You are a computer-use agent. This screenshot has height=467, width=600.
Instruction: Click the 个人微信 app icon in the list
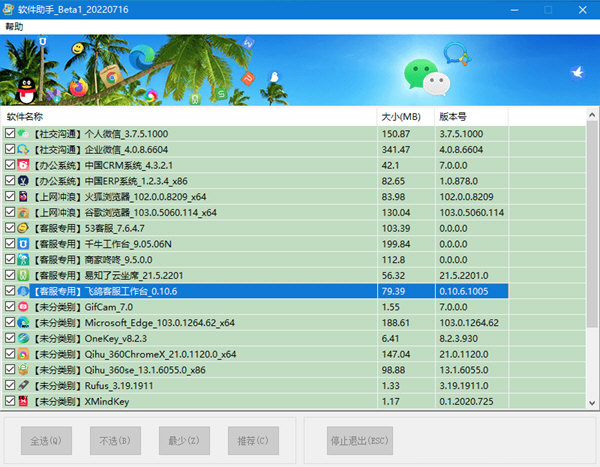[x=24, y=134]
